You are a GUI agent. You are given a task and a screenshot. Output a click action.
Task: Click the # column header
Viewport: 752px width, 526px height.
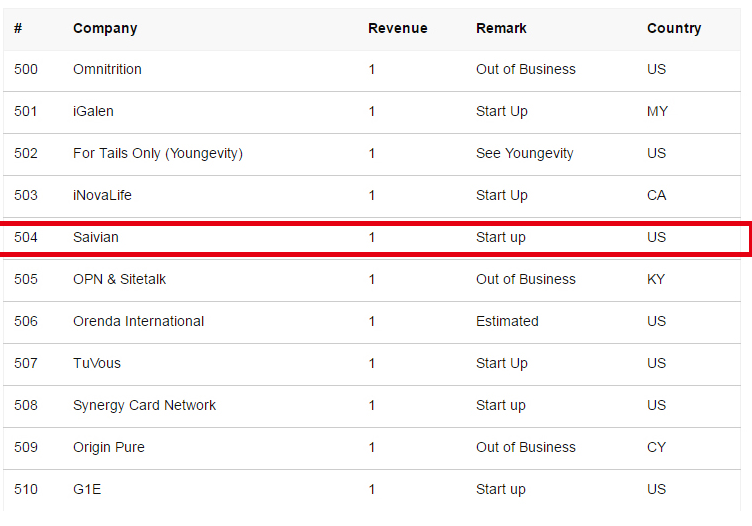pos(18,28)
